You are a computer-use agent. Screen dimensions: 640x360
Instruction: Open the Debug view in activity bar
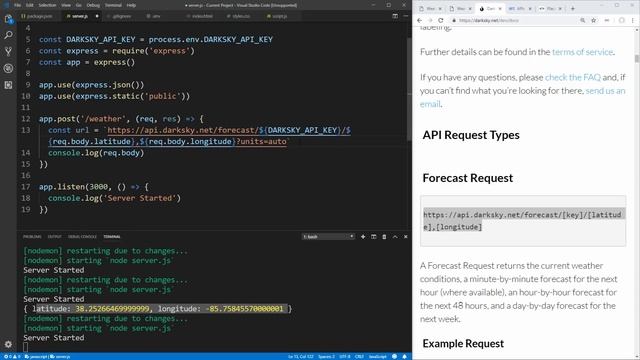pyautogui.click(x=8, y=68)
